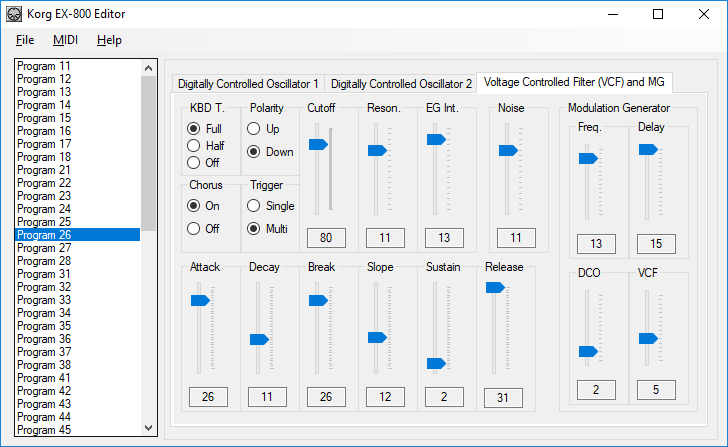Click the Sustain value field

(x=444, y=397)
